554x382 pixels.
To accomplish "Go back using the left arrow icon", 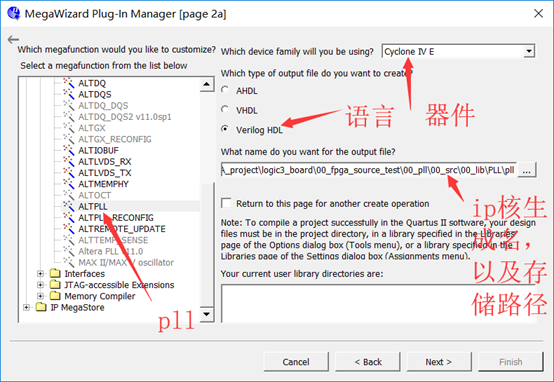I will pos(13,39).
